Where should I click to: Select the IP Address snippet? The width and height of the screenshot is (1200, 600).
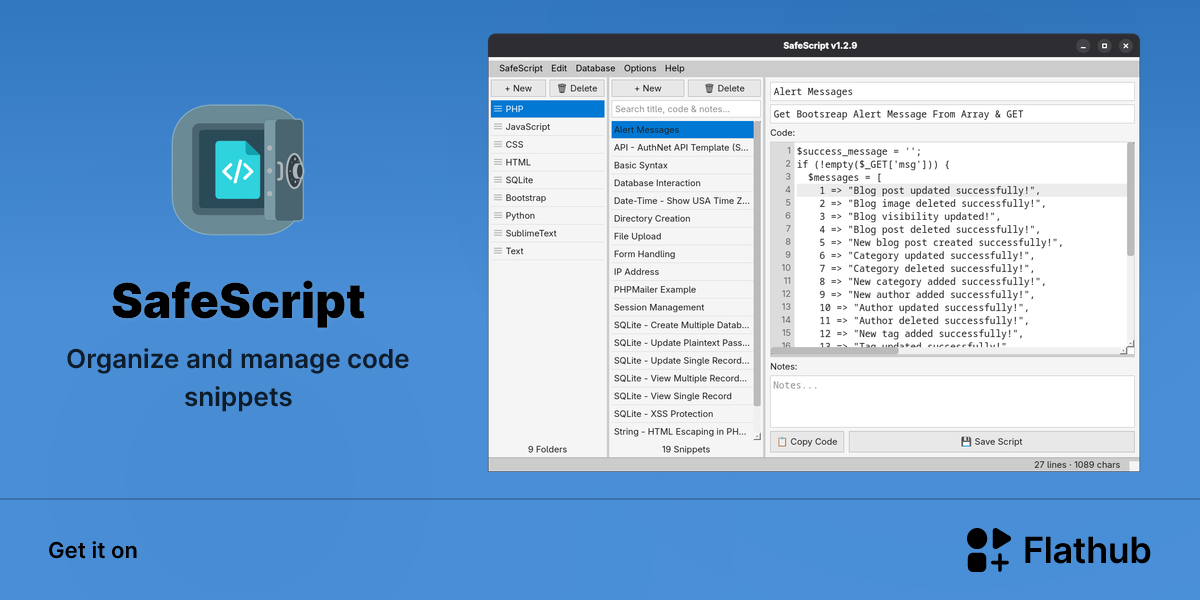click(682, 272)
